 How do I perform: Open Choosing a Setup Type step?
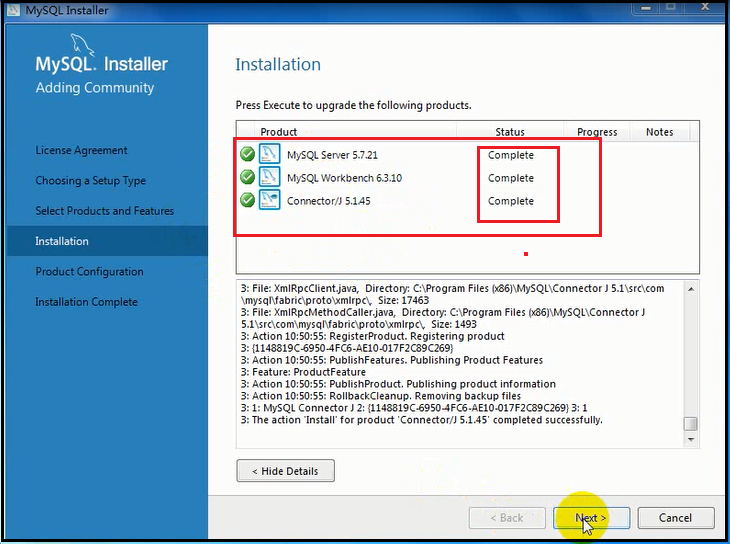[x=91, y=181]
